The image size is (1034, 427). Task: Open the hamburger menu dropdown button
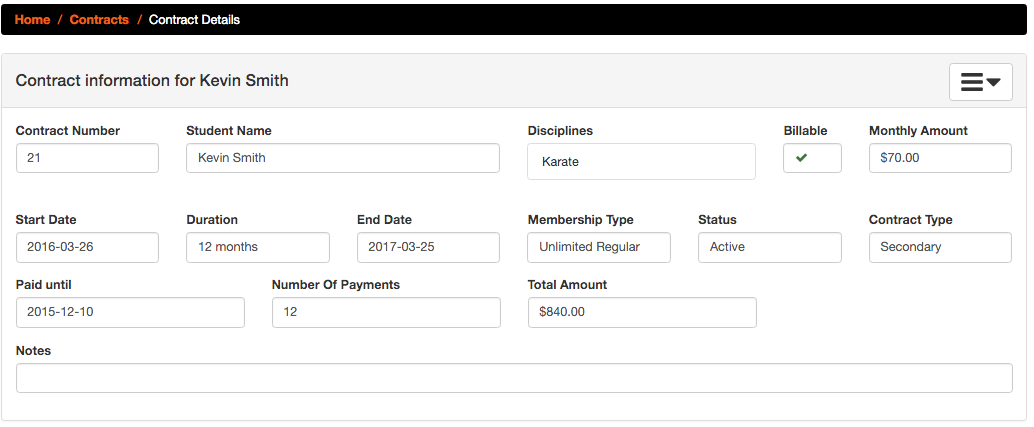pyautogui.click(x=981, y=82)
